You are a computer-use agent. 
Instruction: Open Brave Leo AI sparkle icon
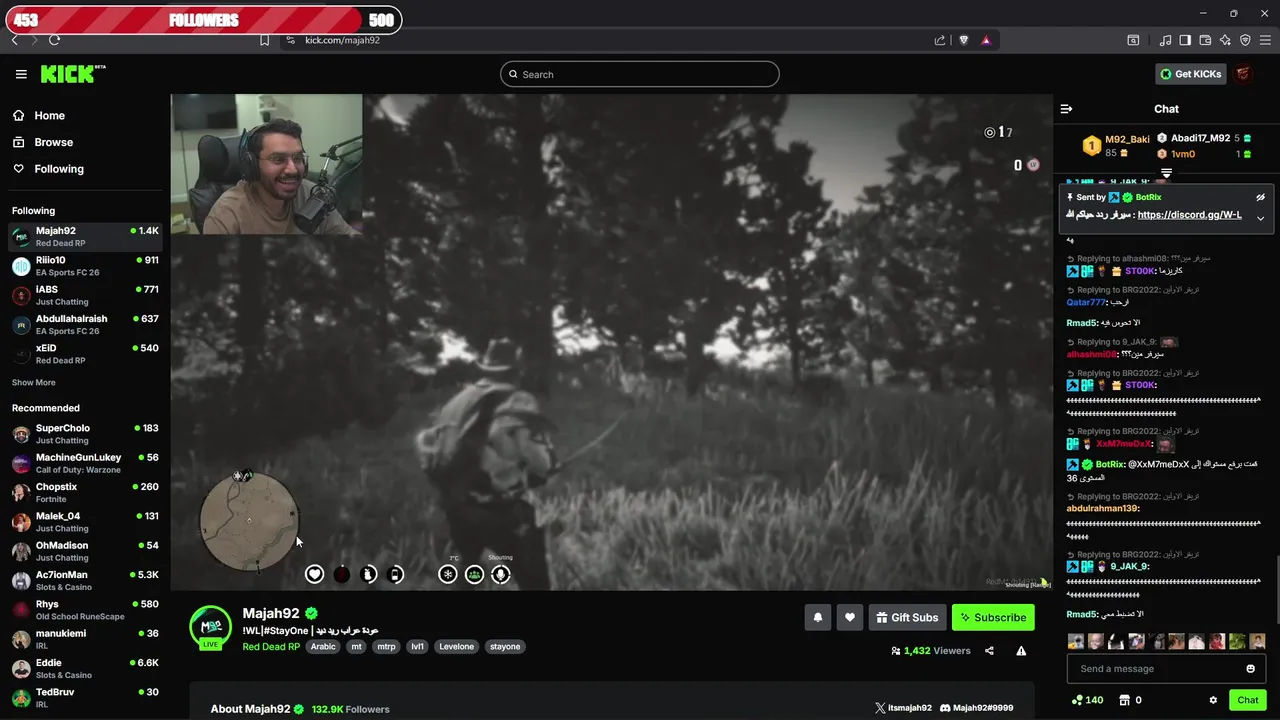(1225, 40)
